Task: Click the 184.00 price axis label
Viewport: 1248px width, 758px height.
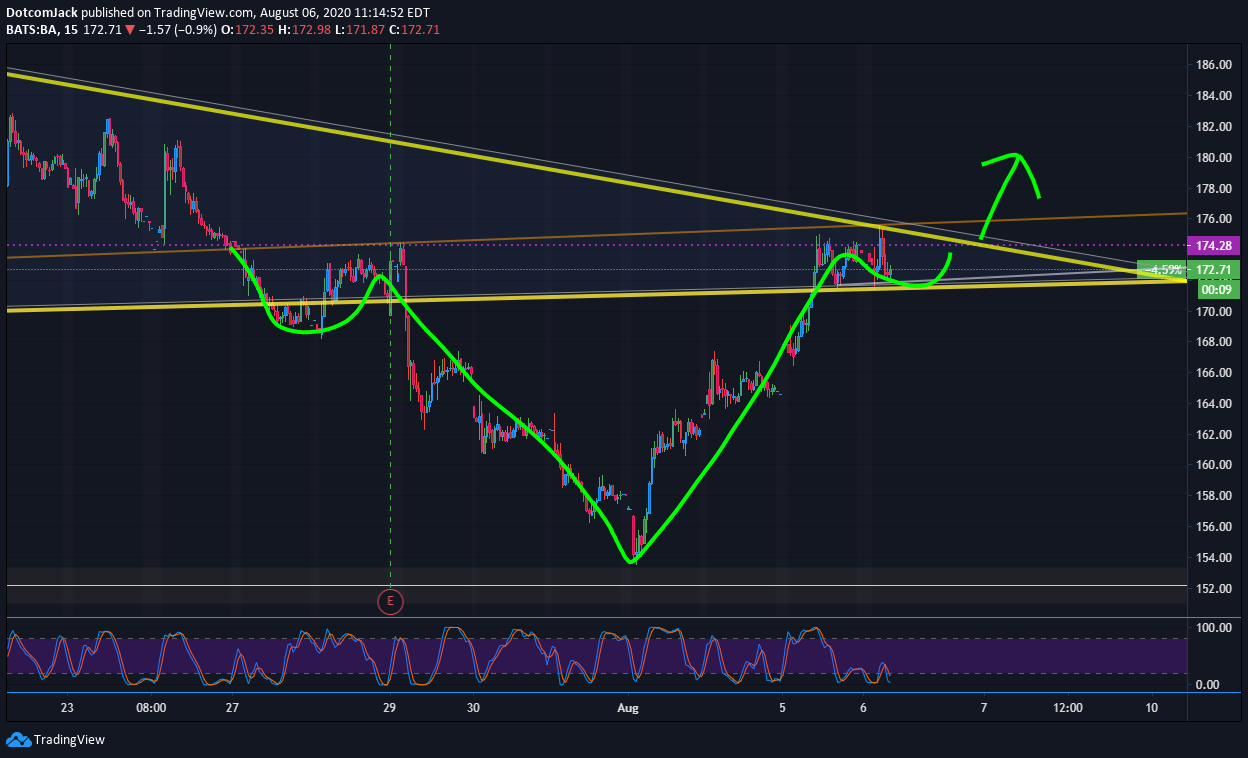Action: coord(1213,96)
